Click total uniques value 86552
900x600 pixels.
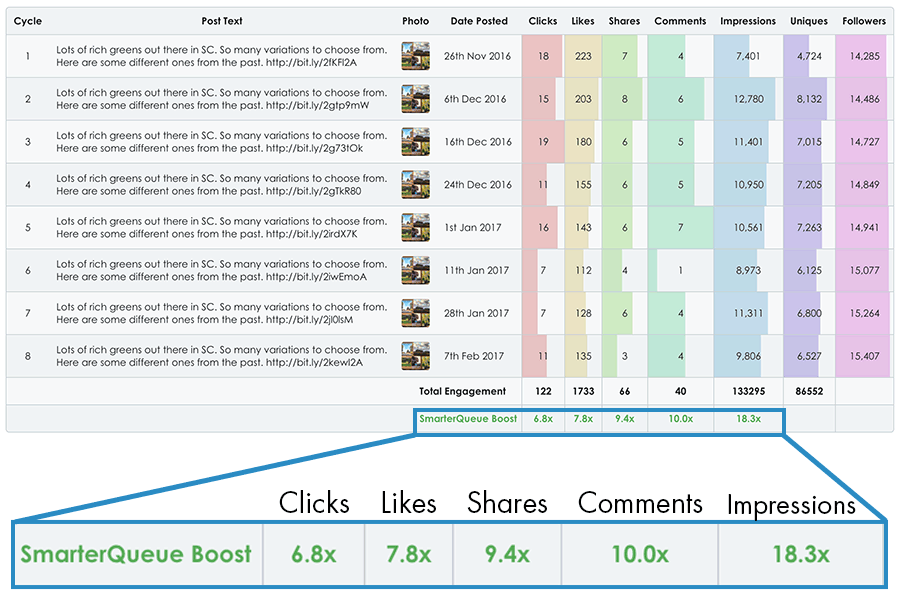pos(809,392)
